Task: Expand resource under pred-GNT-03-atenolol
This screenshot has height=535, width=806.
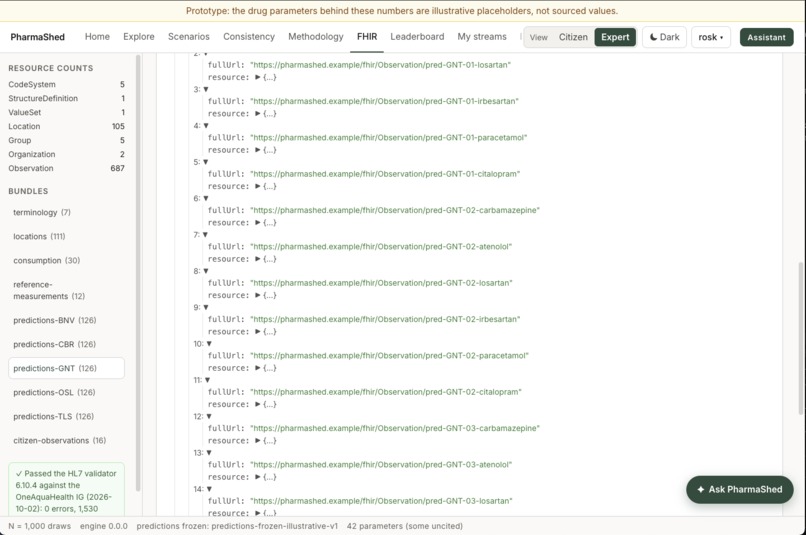Action: pyautogui.click(x=258, y=477)
